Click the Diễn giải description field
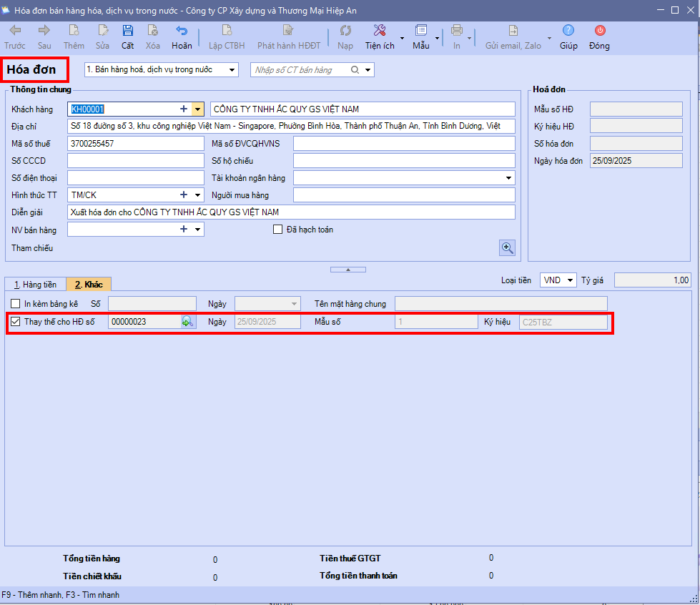The image size is (700, 605). (x=290, y=212)
